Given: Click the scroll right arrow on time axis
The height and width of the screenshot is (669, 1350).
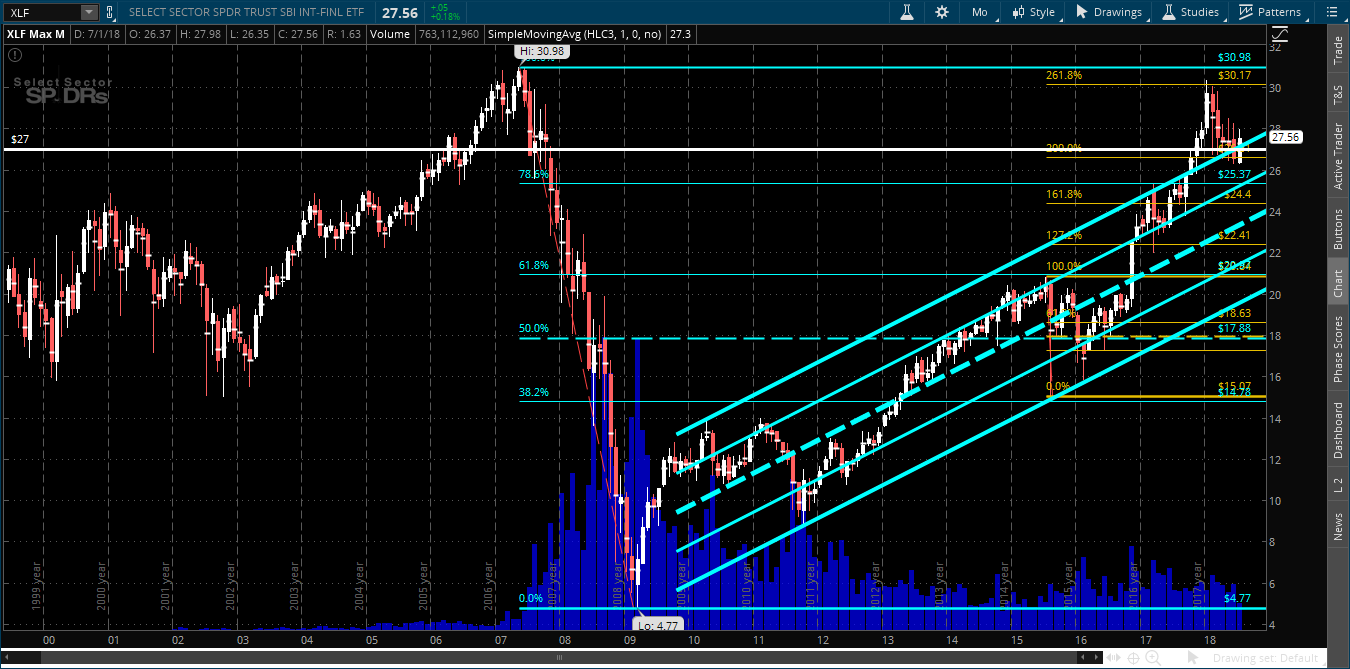Looking at the screenshot, I should 1098,657.
